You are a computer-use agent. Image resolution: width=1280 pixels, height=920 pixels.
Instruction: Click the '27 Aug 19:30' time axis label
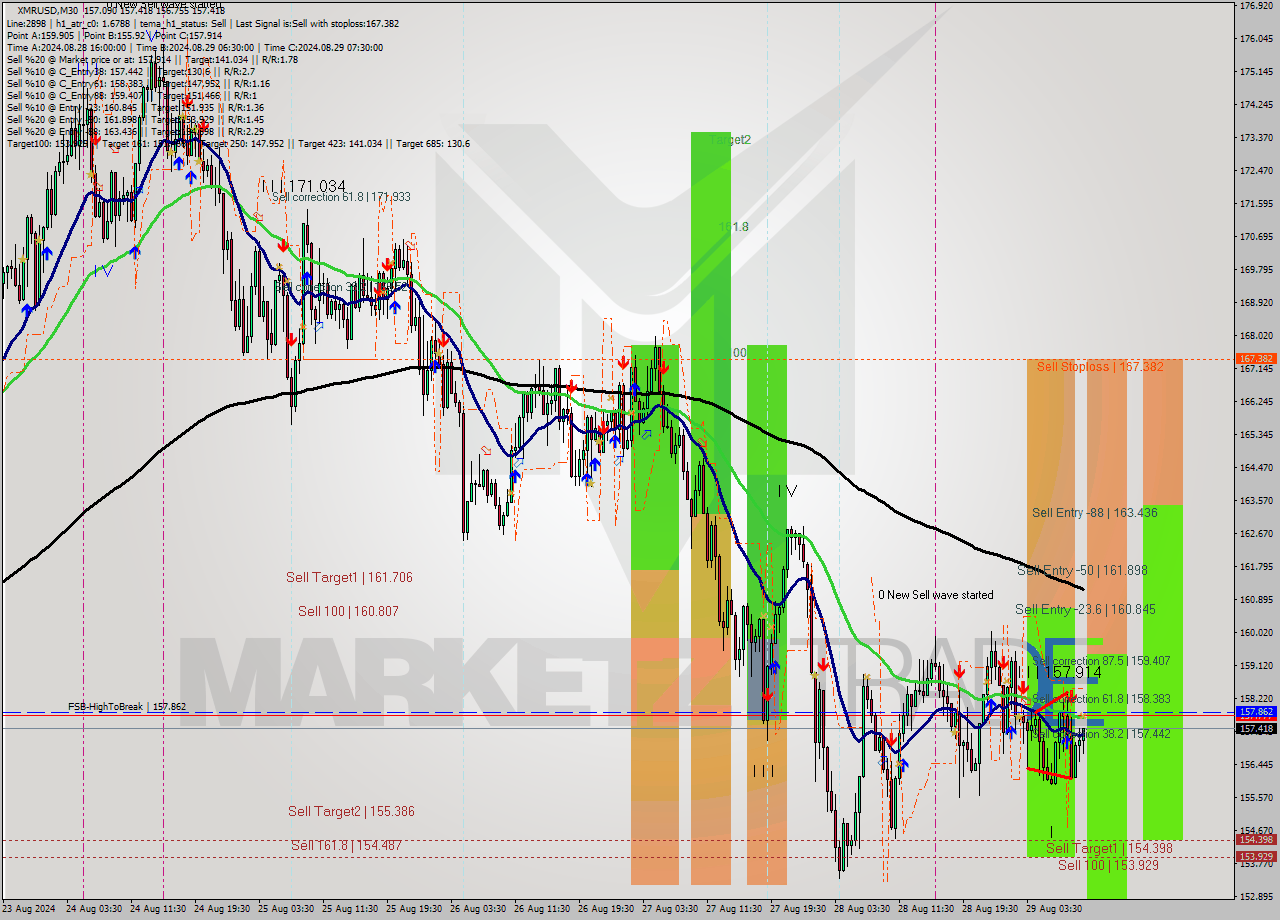tap(799, 909)
